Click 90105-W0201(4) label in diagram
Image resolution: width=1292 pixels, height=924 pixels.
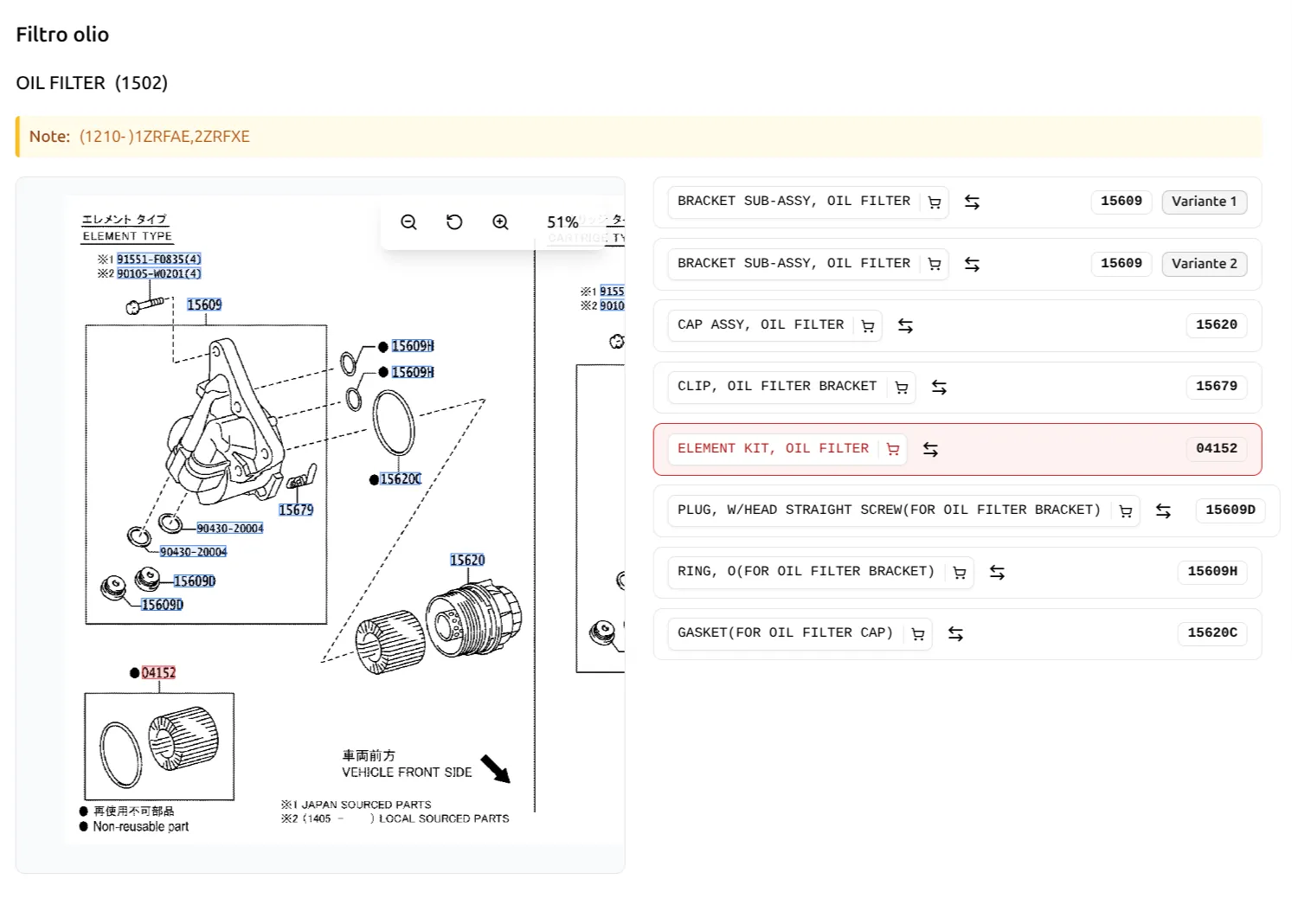[159, 274]
